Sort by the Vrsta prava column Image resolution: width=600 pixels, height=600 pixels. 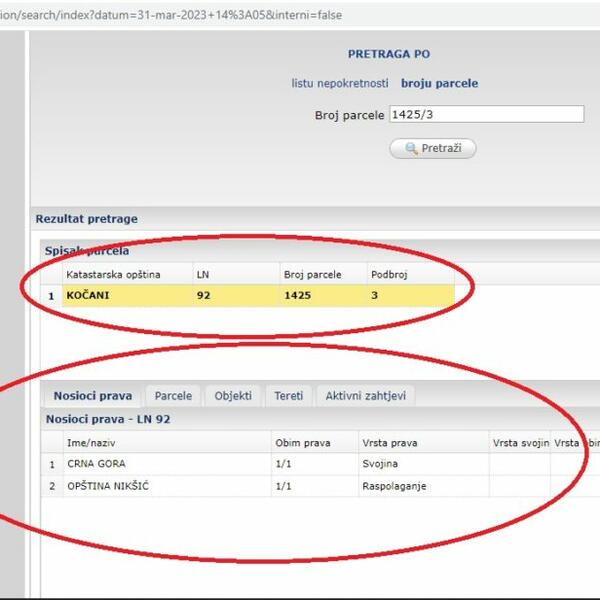[x=390, y=443]
